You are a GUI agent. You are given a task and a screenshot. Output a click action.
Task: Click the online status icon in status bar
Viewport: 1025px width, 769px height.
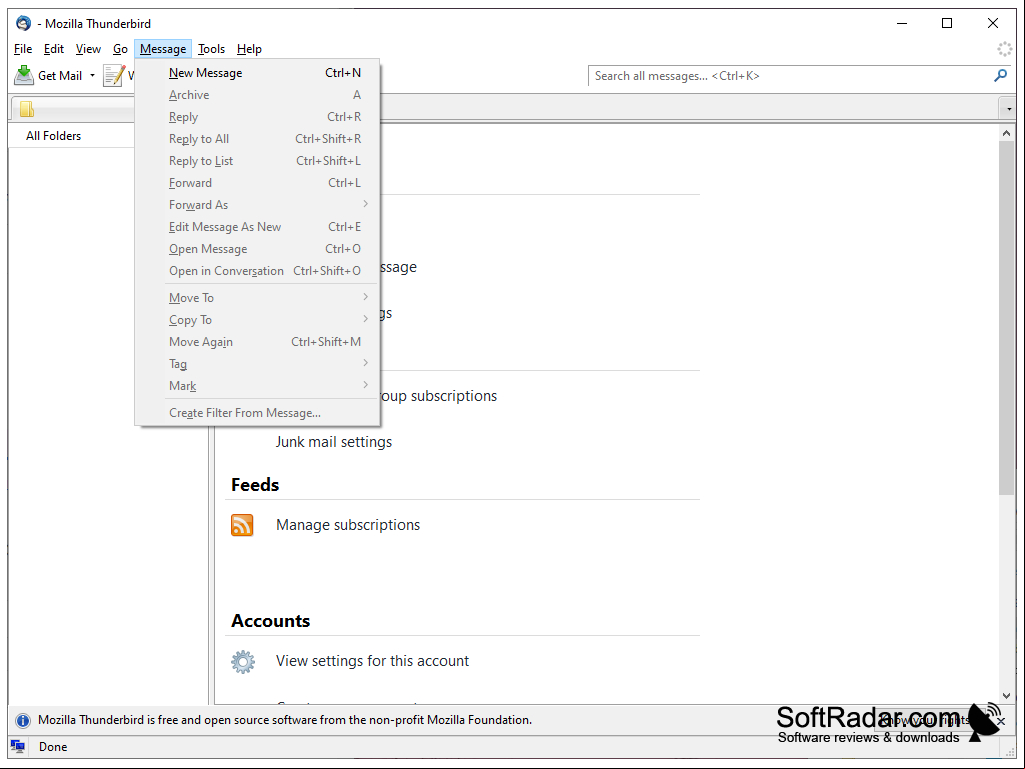(18, 747)
